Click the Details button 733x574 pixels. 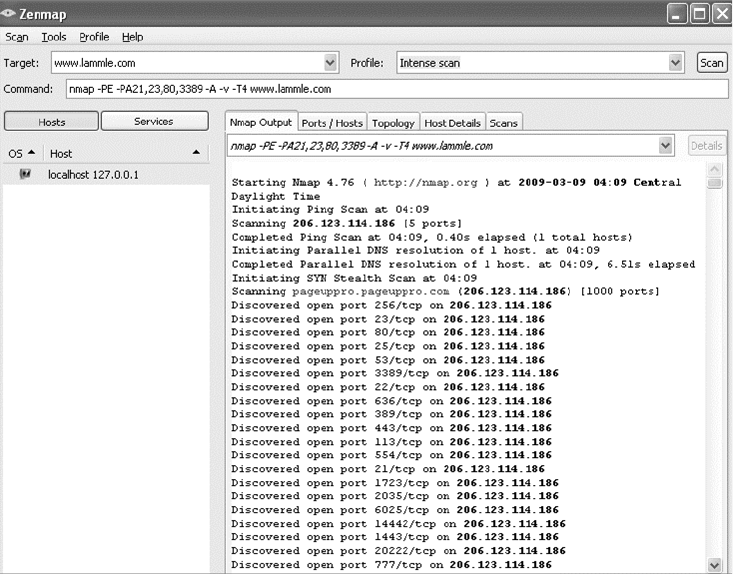tap(707, 146)
